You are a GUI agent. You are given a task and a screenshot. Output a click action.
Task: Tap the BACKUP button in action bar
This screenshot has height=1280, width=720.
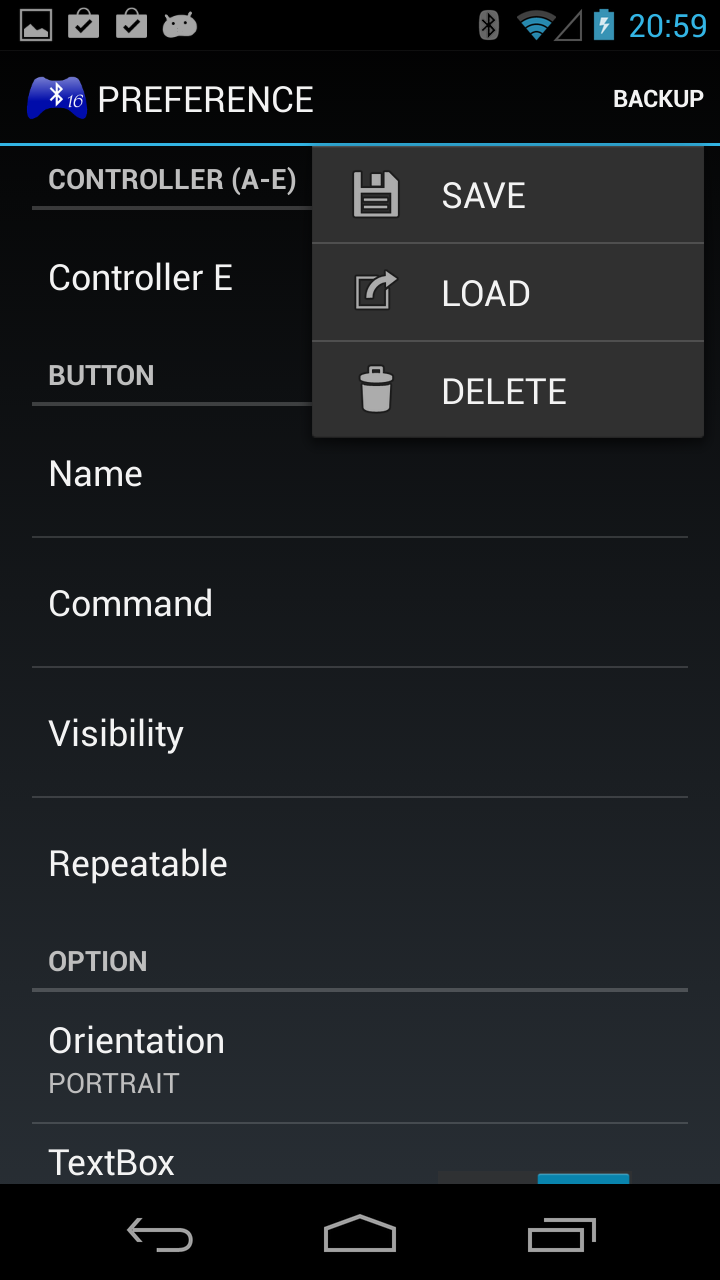658,99
